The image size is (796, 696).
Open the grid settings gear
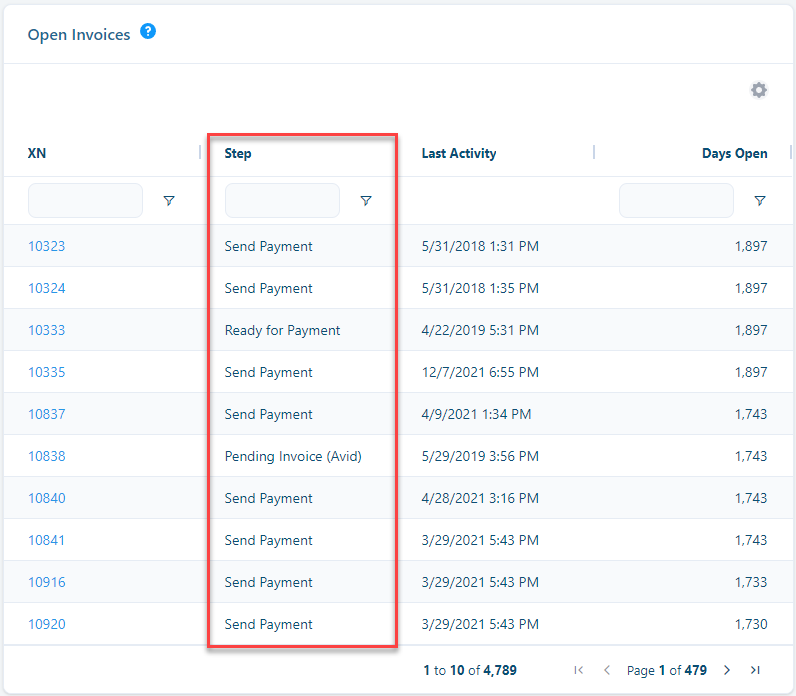[x=758, y=90]
